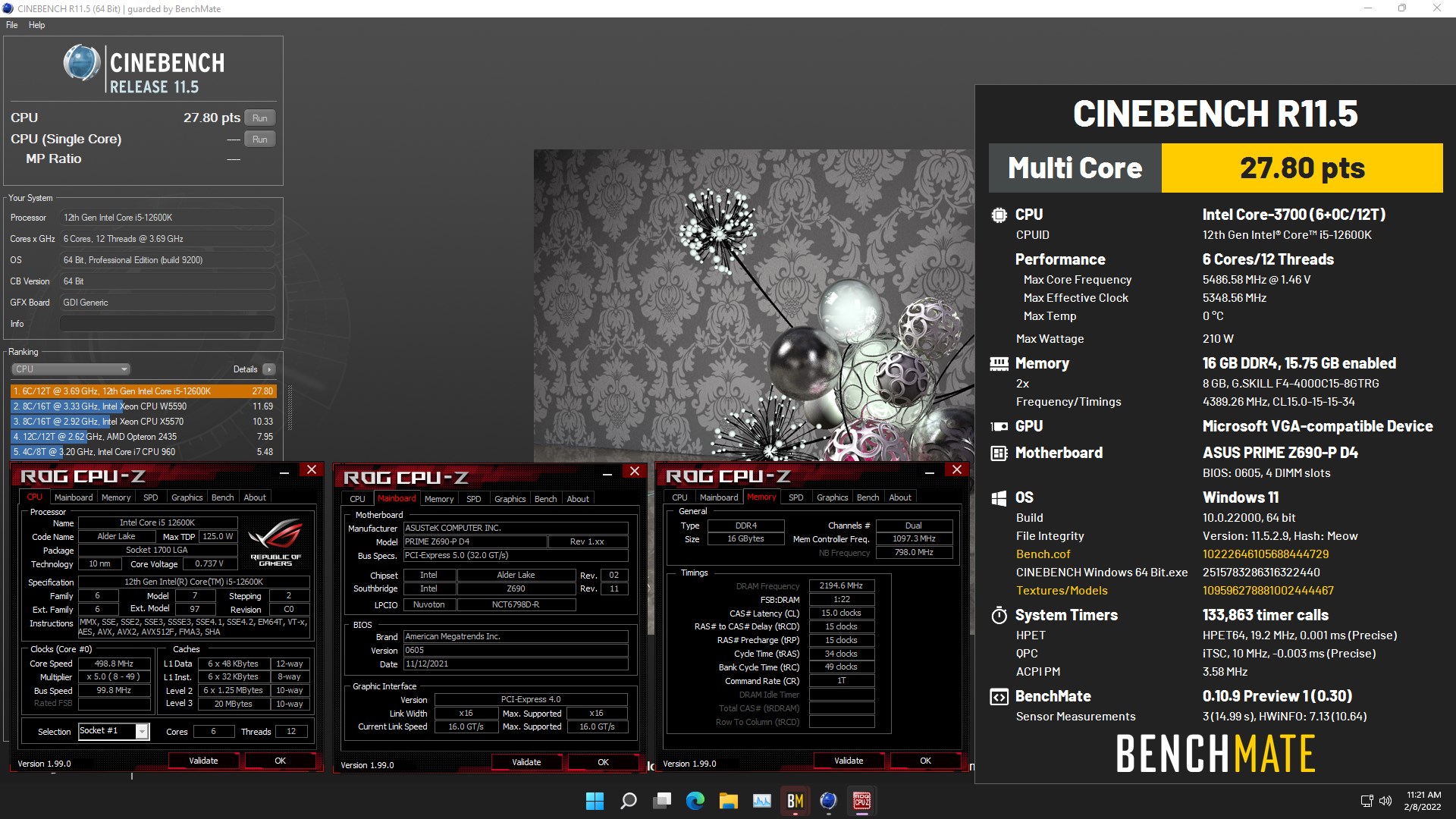Viewport: 1456px width, 819px height.
Task: Click the BenchMate OS Windows icon
Action: point(999,498)
